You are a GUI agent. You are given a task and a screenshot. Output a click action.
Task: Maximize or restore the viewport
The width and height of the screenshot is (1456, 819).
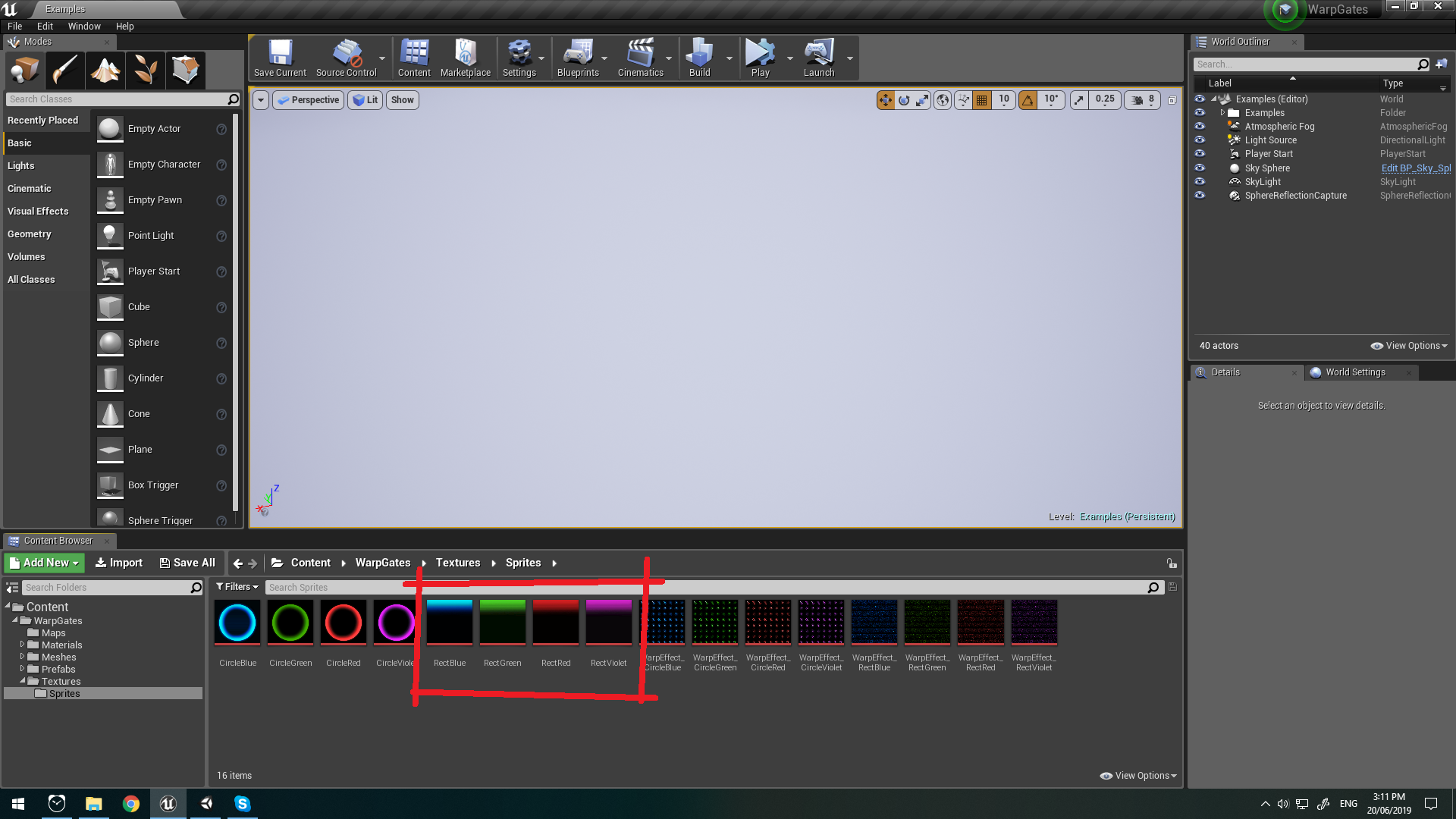1172,100
